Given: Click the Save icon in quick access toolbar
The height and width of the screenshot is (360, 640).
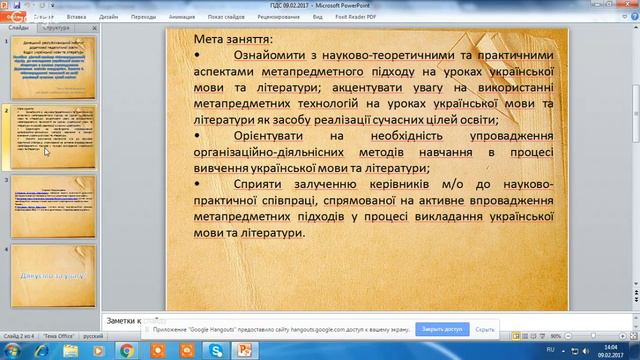Looking at the screenshot, I should 17,5.
